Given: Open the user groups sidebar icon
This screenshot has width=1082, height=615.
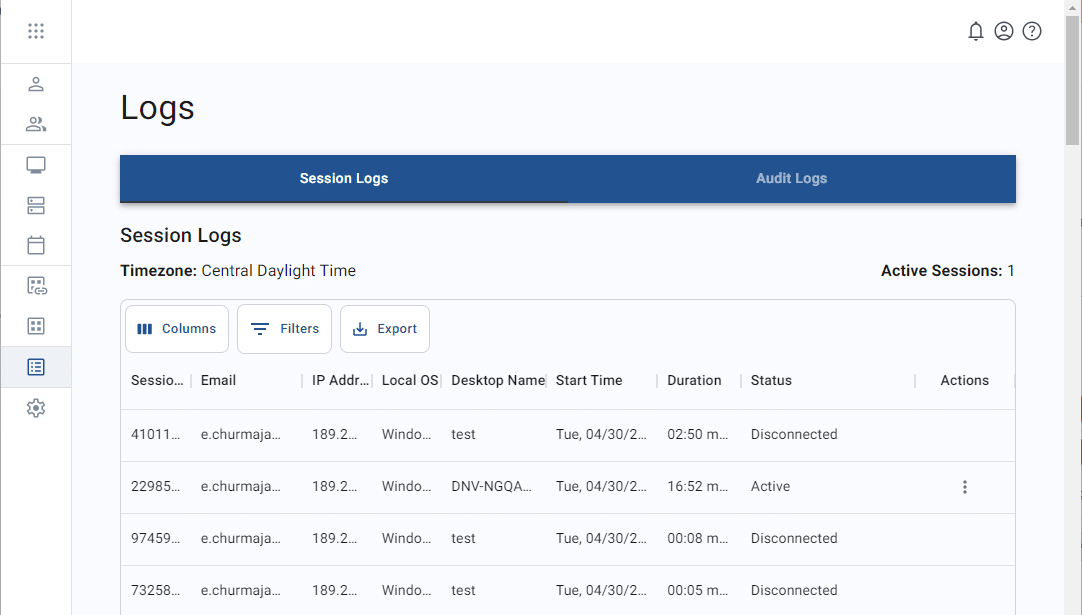Looking at the screenshot, I should [36, 124].
